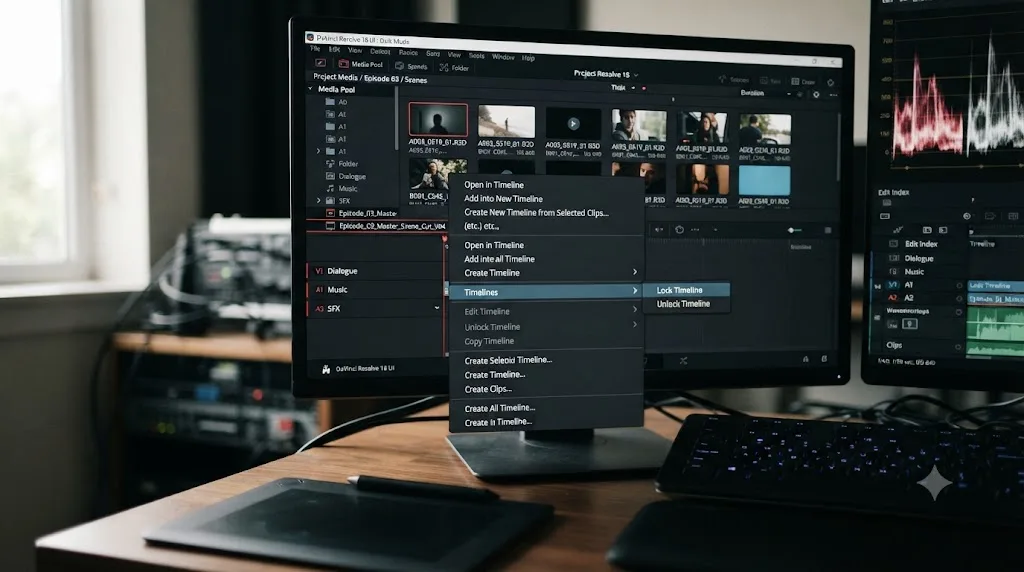Click the shuffle icon on bottom page bar

click(x=683, y=360)
